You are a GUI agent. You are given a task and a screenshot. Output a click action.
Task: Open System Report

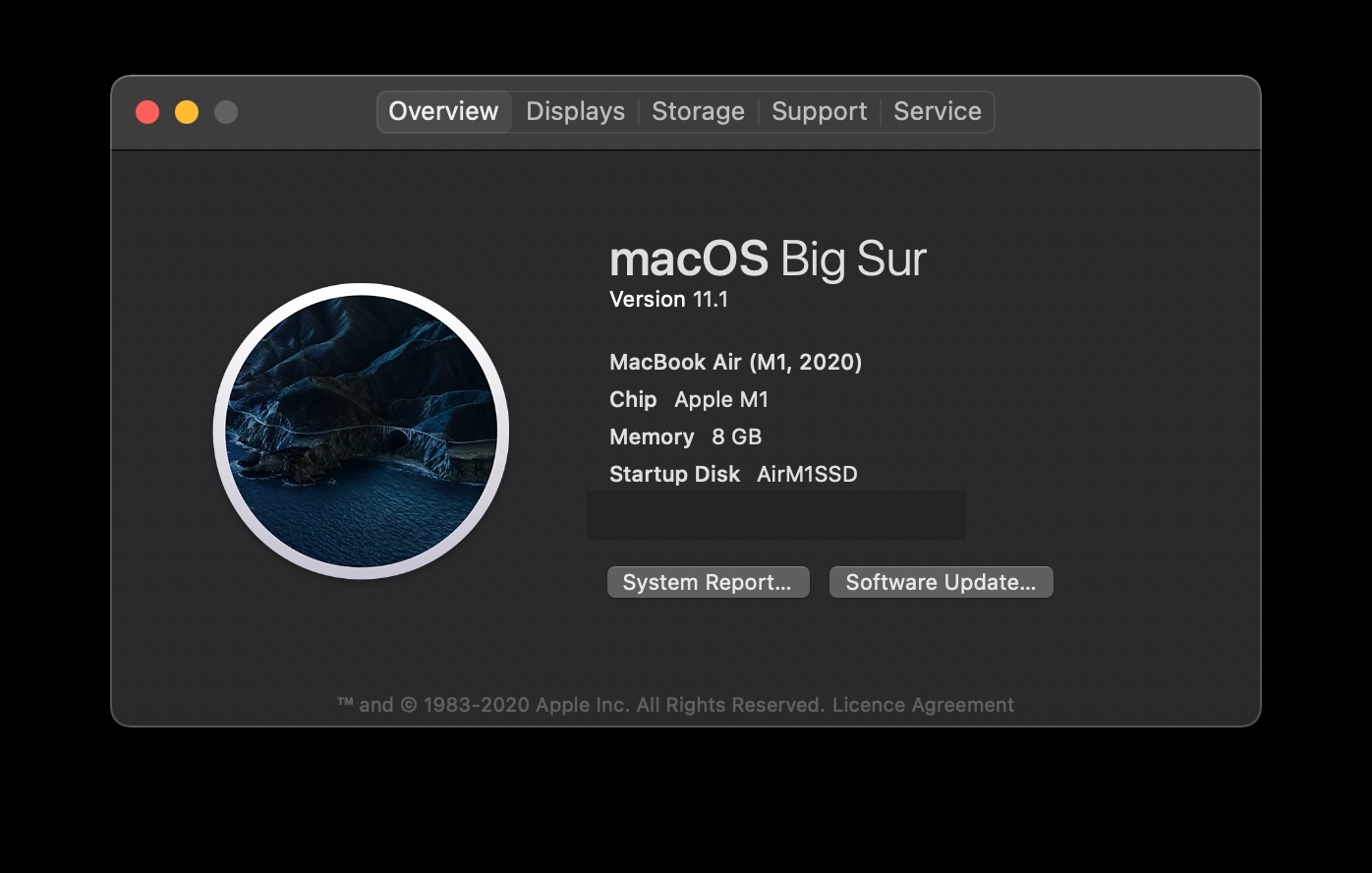pos(708,582)
